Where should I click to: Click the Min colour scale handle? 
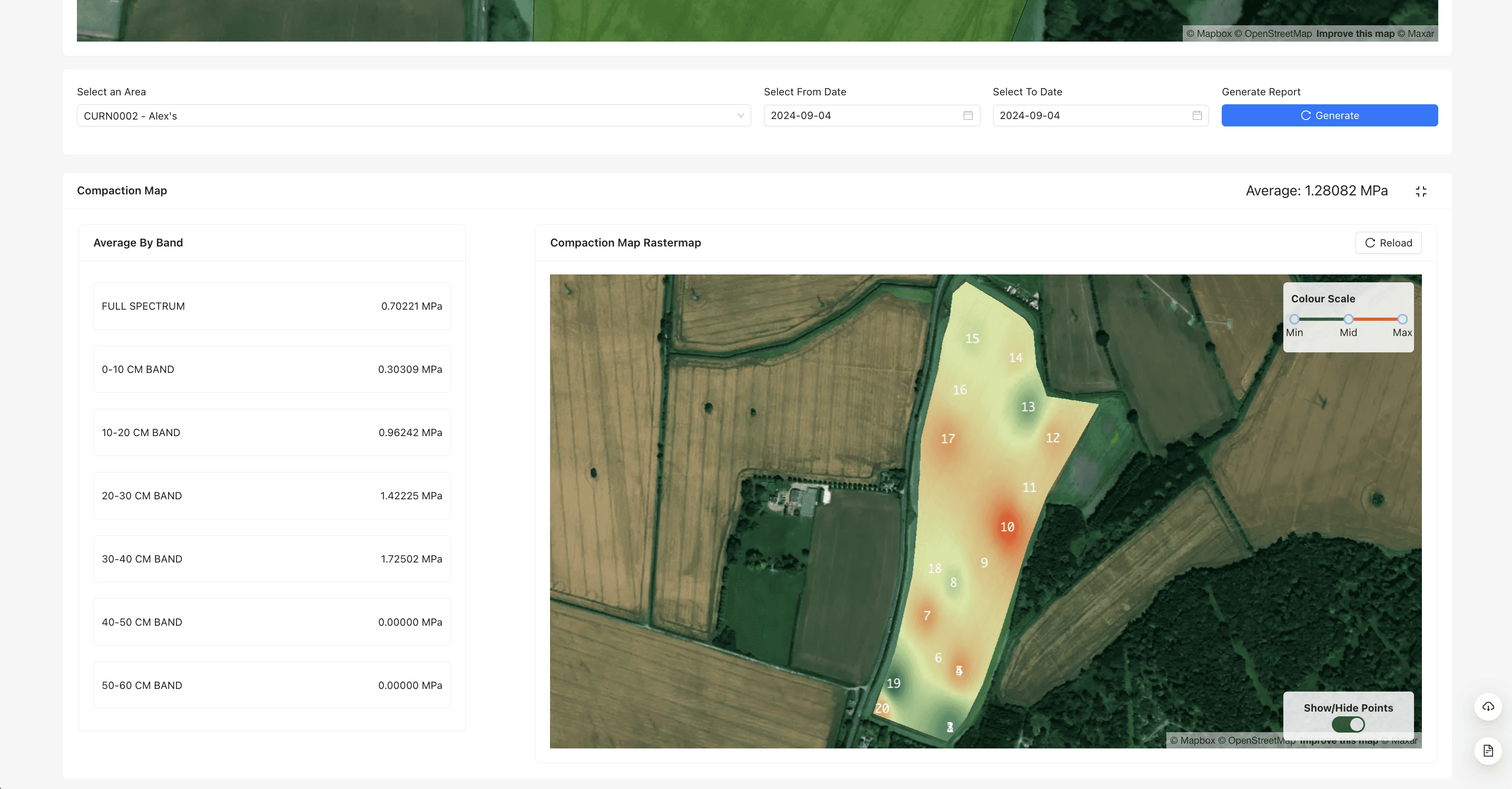coord(1294,319)
